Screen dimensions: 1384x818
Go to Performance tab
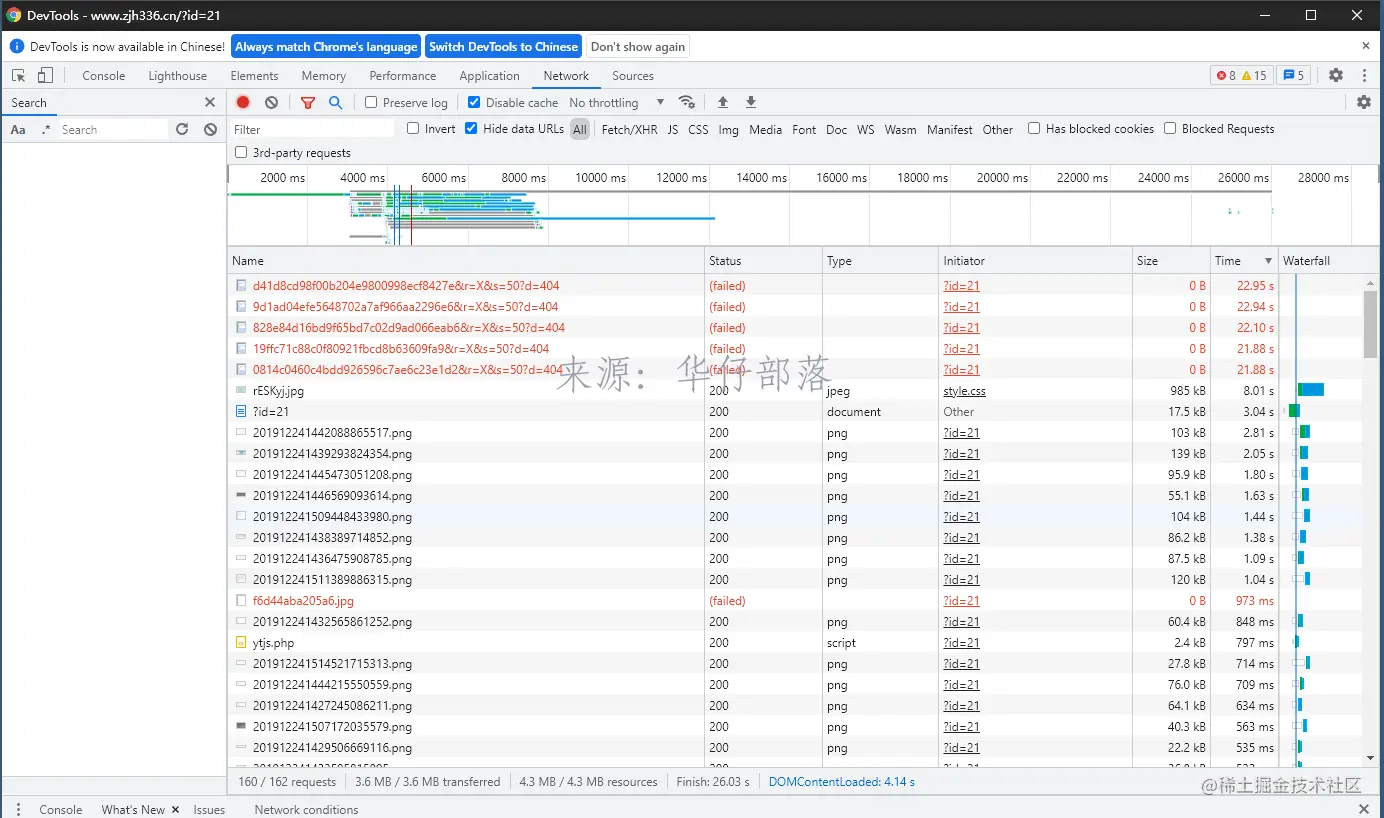pyautogui.click(x=403, y=76)
